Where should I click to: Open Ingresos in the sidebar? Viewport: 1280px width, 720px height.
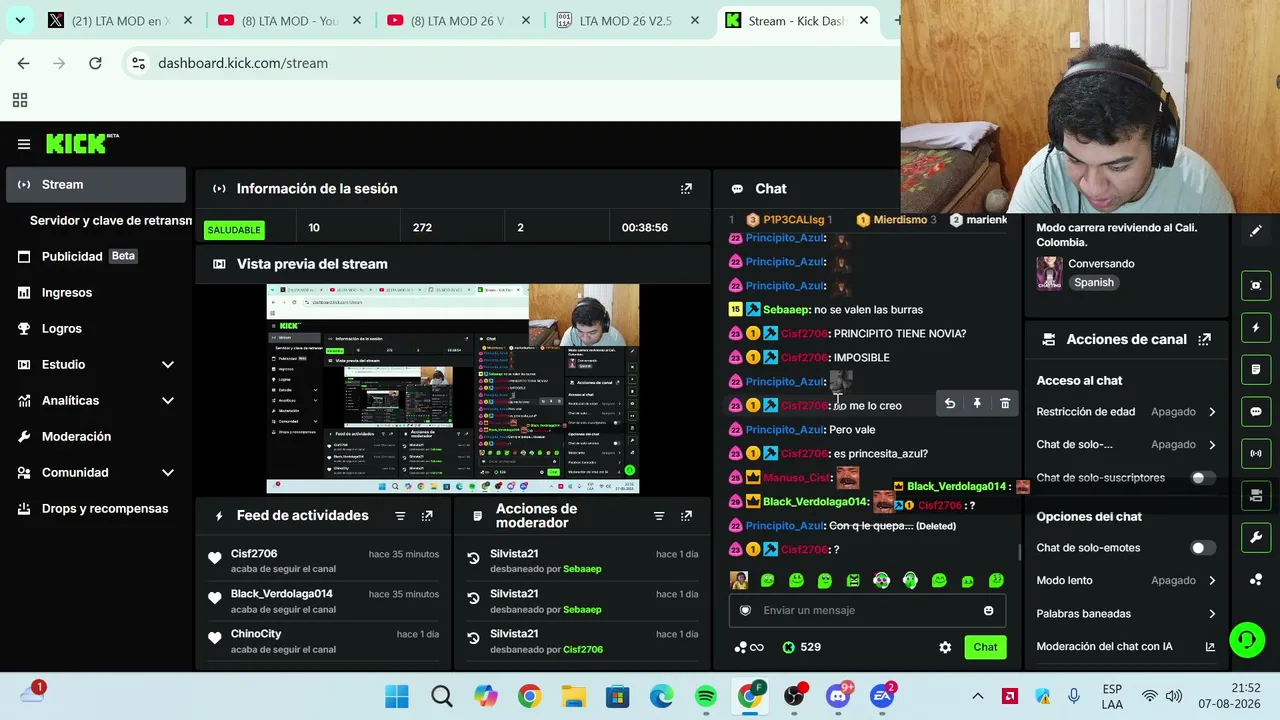[x=96, y=293]
